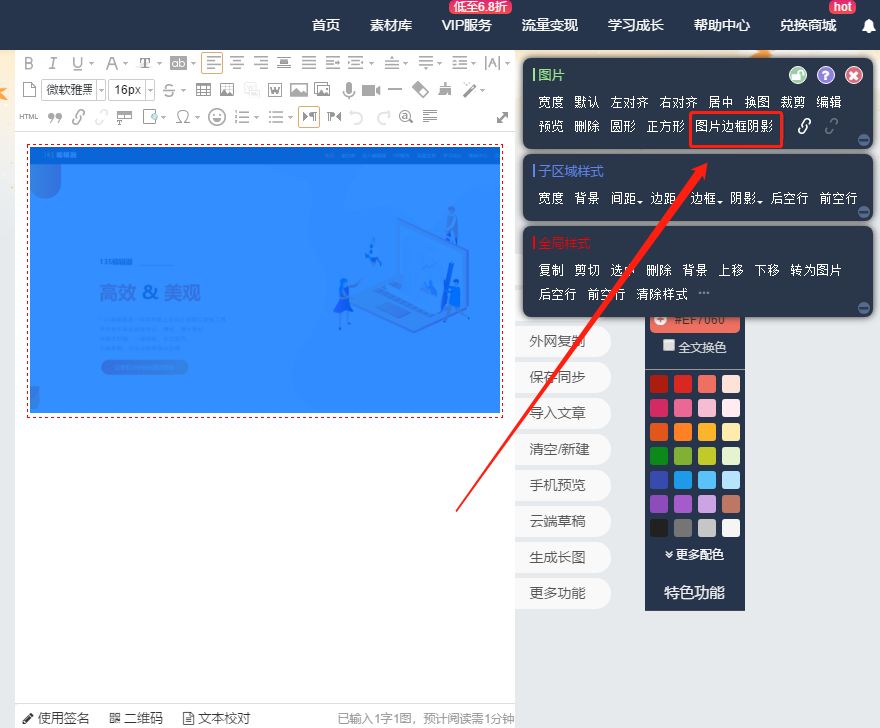Click the microphone audio icon
The width and height of the screenshot is (880, 728).
coord(348,90)
